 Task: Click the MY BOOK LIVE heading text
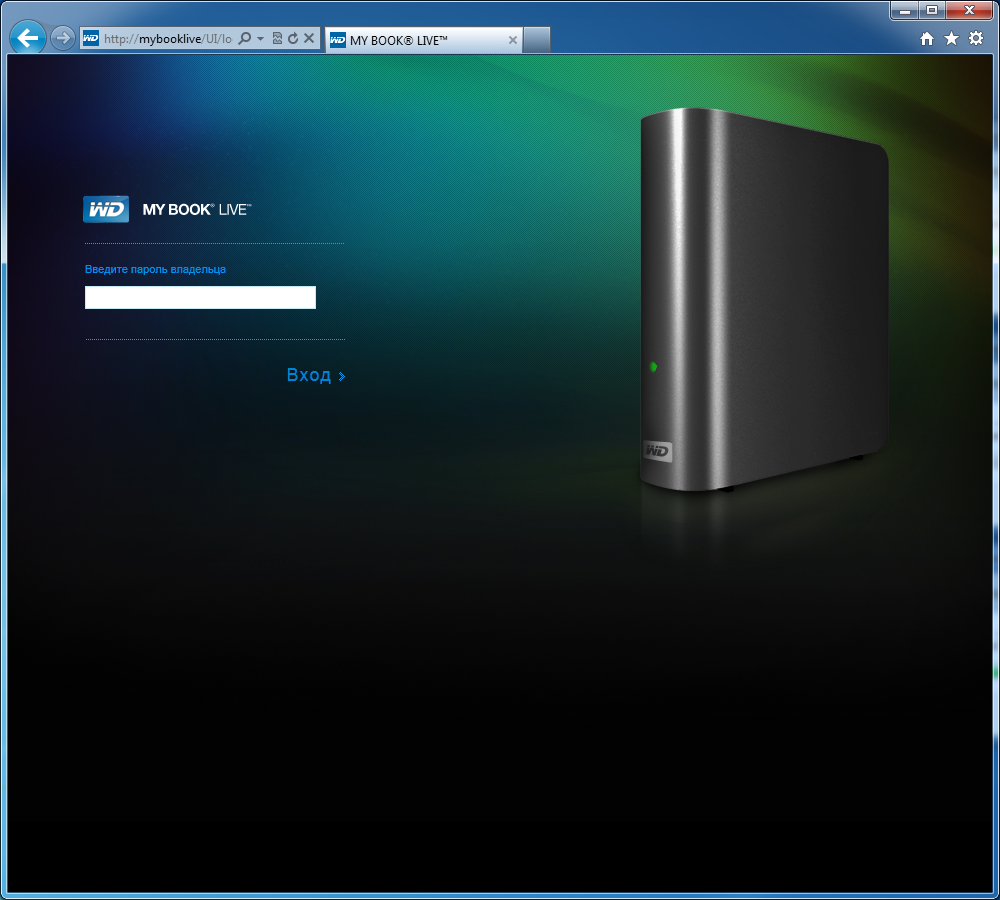197,210
